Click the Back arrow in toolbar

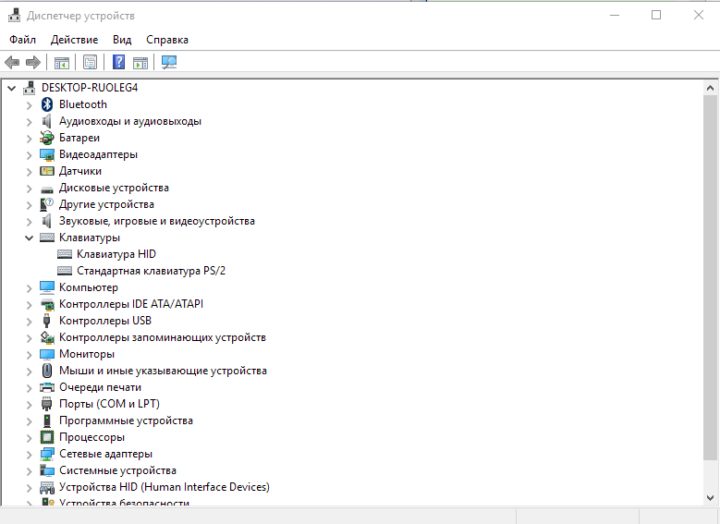13,62
